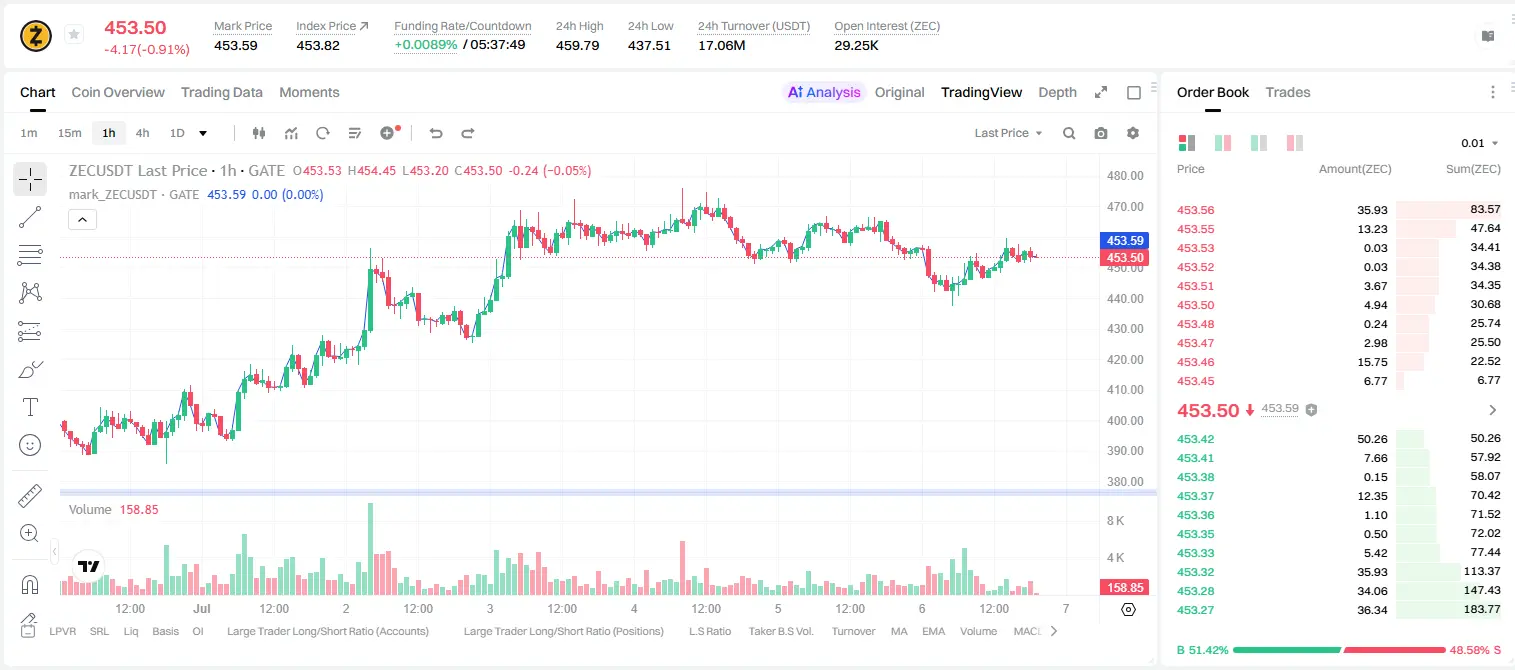Click the AI Analysis button
This screenshot has height=670, width=1515.
824,92
